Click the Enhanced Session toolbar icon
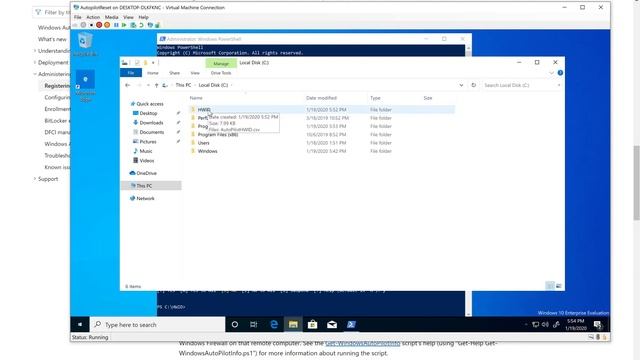The height and width of the screenshot is (360, 640). [150, 25]
